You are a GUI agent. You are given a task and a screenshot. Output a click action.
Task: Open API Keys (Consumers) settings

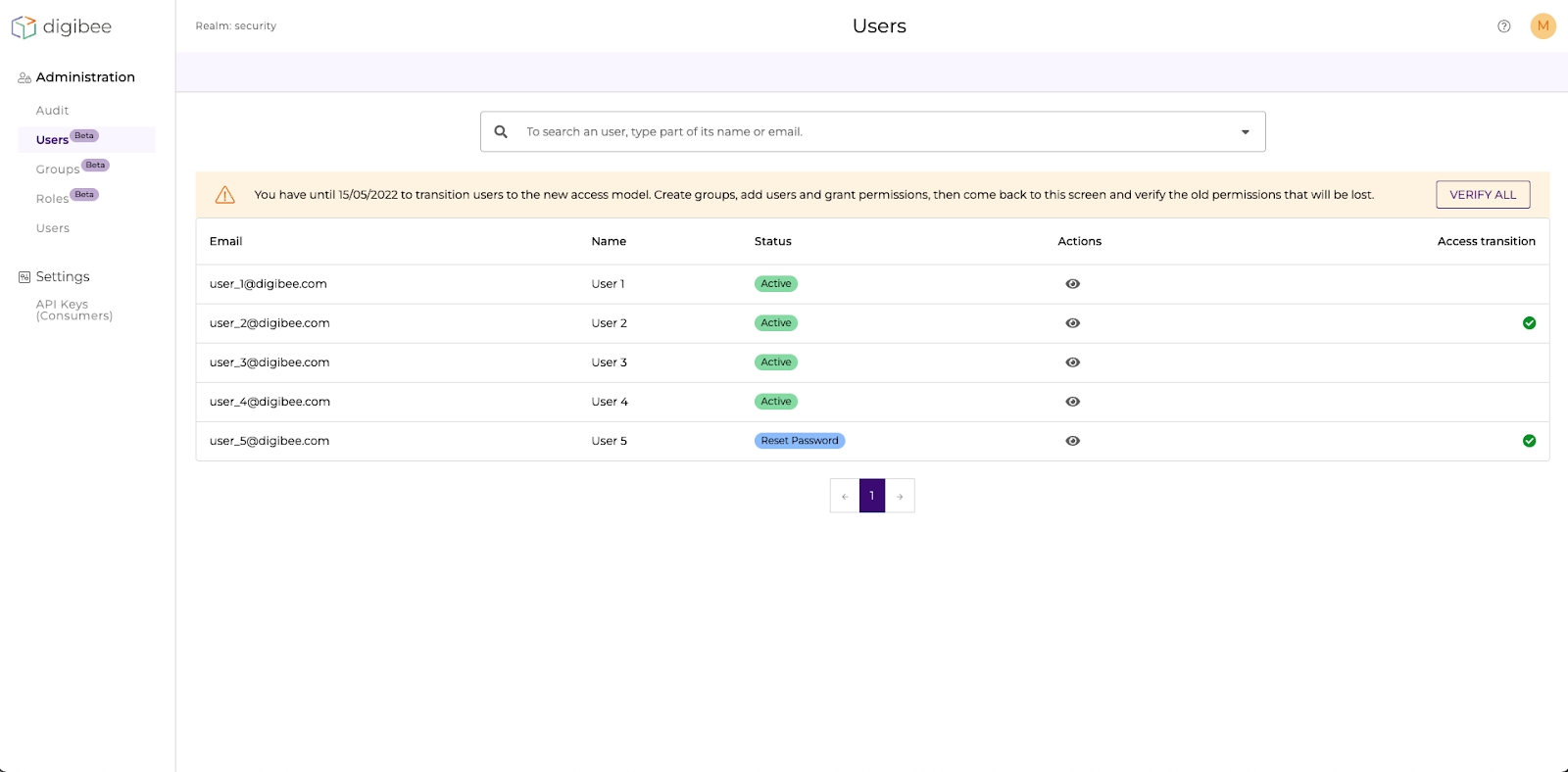(x=74, y=311)
